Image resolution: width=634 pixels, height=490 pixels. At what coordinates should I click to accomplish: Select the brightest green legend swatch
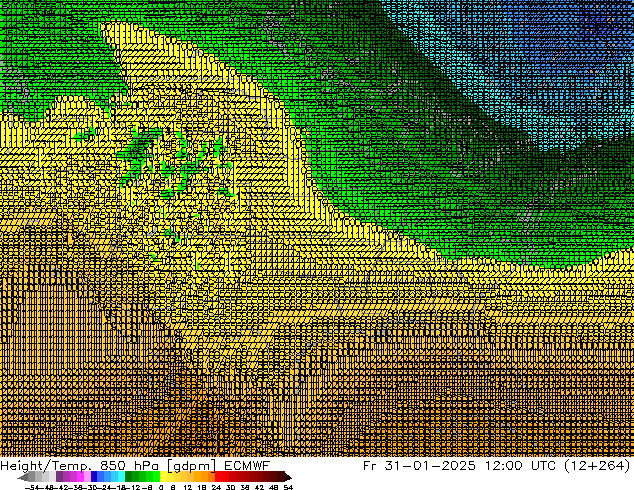click(156, 477)
